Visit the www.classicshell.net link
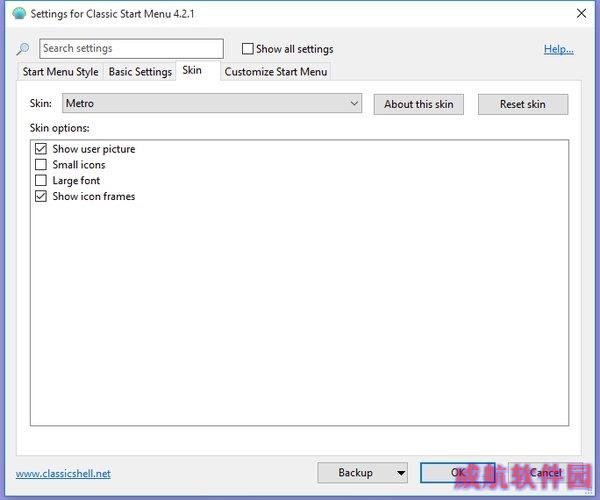The image size is (600, 500). pyautogui.click(x=63, y=474)
